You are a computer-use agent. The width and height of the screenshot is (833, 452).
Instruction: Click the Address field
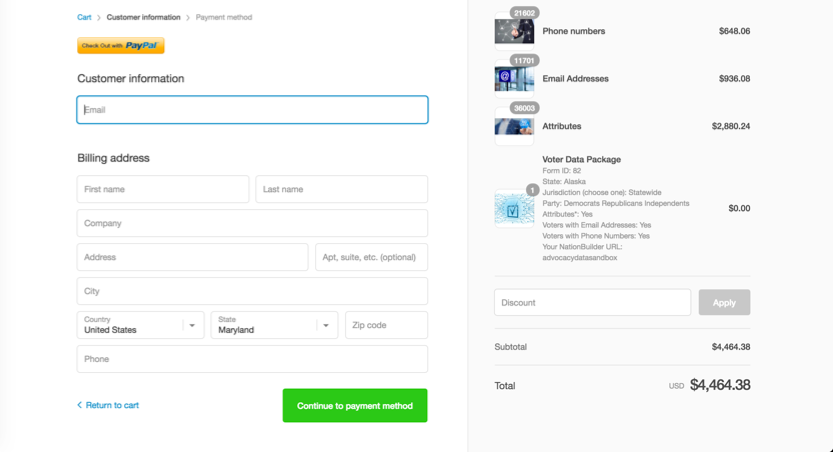click(192, 257)
